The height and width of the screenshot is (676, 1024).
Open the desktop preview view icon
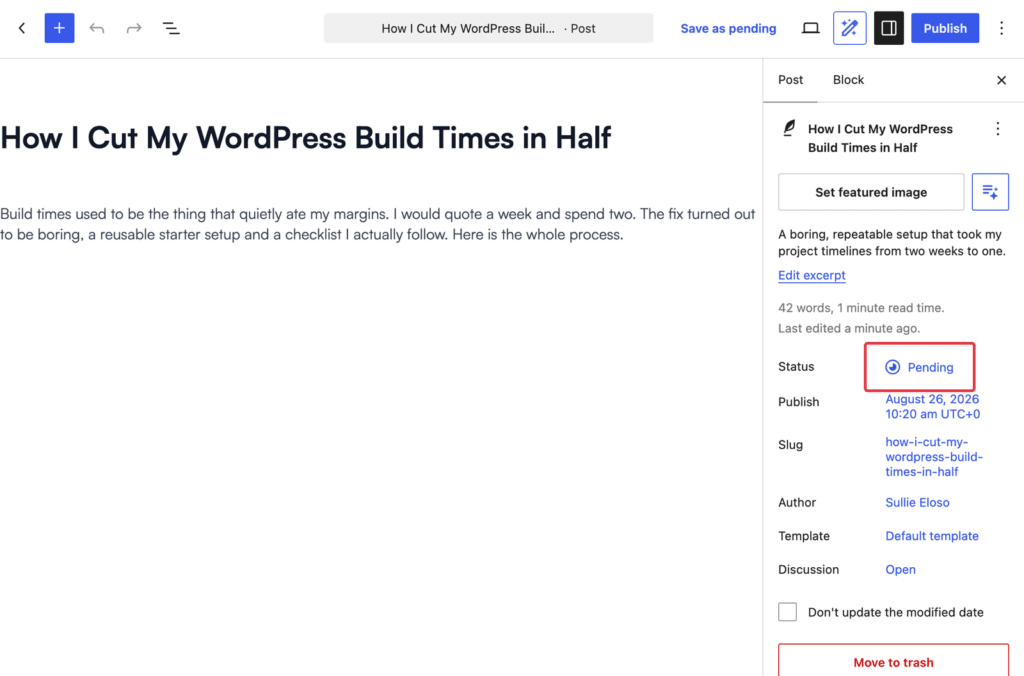click(x=810, y=28)
